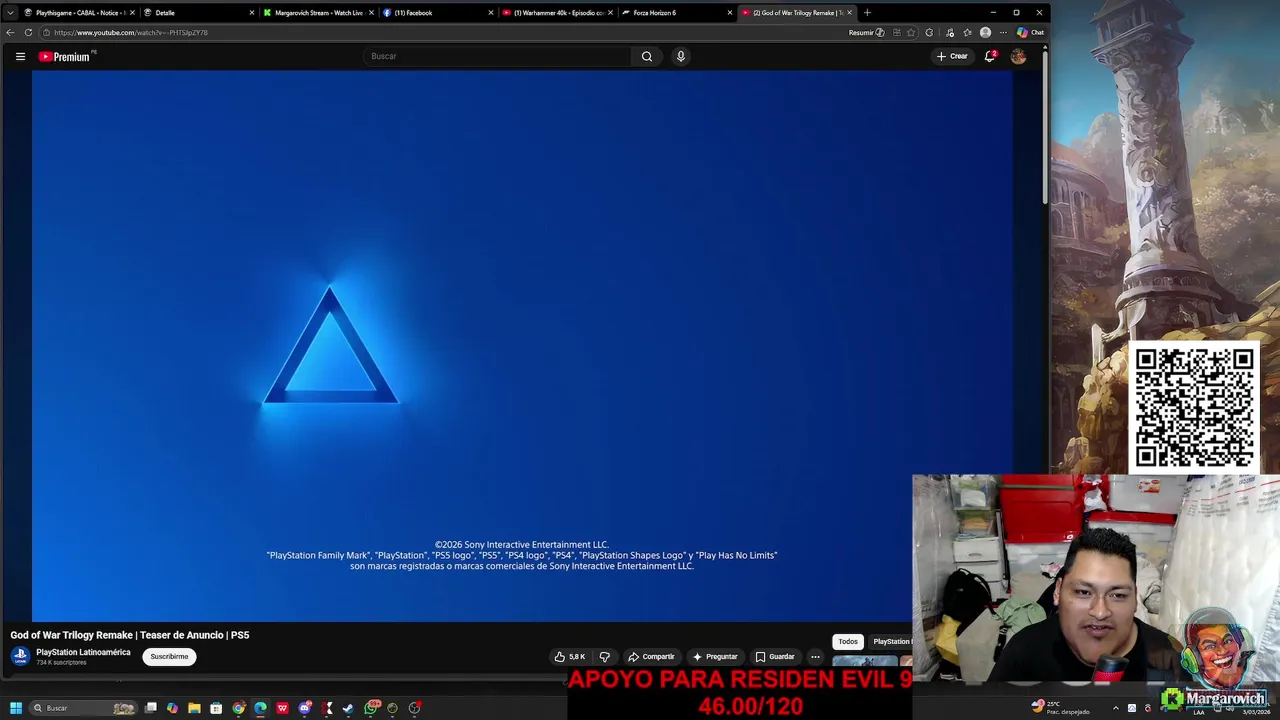Click the YouTube search magnifier button
Image resolution: width=1280 pixels, height=720 pixels.
point(647,56)
